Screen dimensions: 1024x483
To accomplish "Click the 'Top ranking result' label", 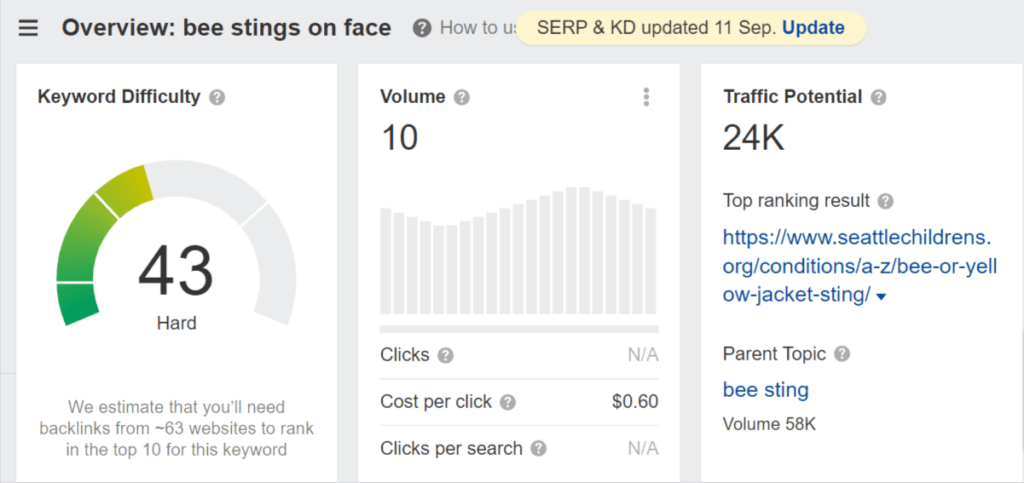I will 796,200.
